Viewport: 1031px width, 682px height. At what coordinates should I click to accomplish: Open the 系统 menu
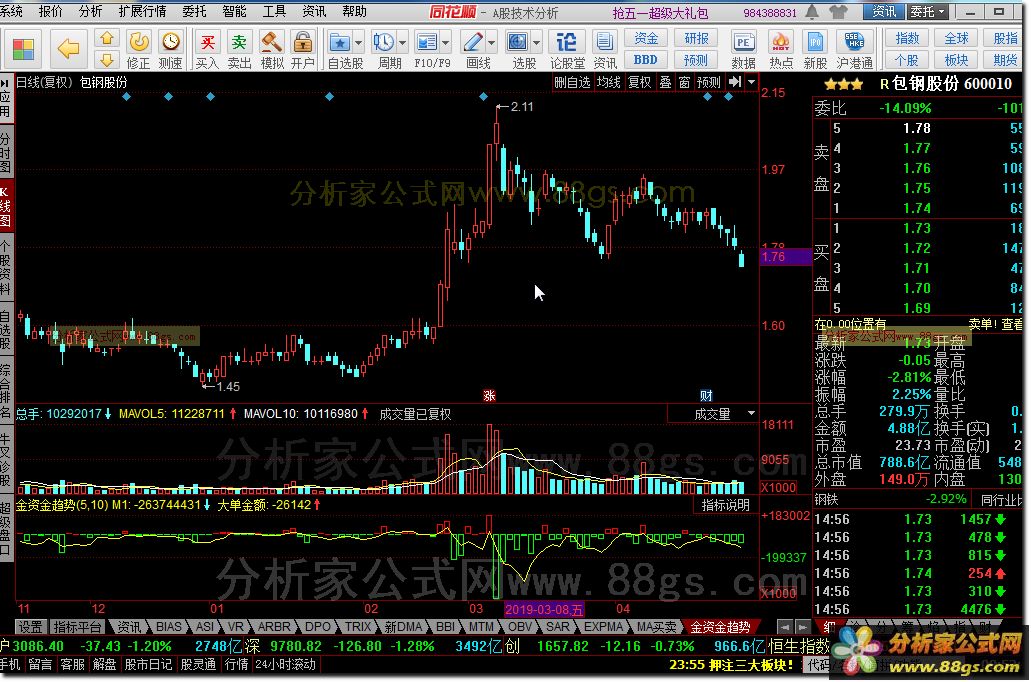12,11
